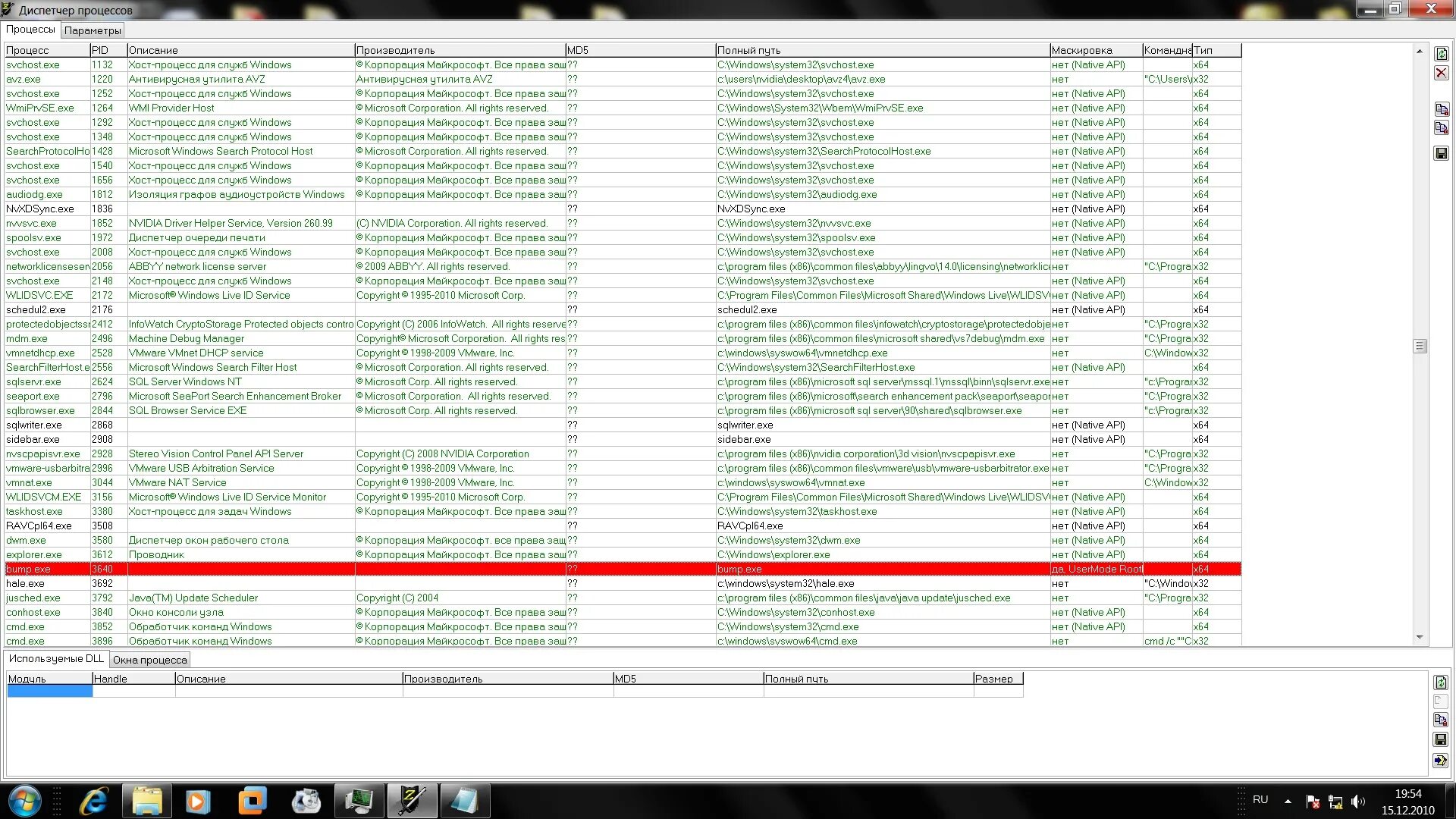Screen dimensions: 1456x819
Task: Switch to the Параметры tab
Action: (x=93, y=30)
